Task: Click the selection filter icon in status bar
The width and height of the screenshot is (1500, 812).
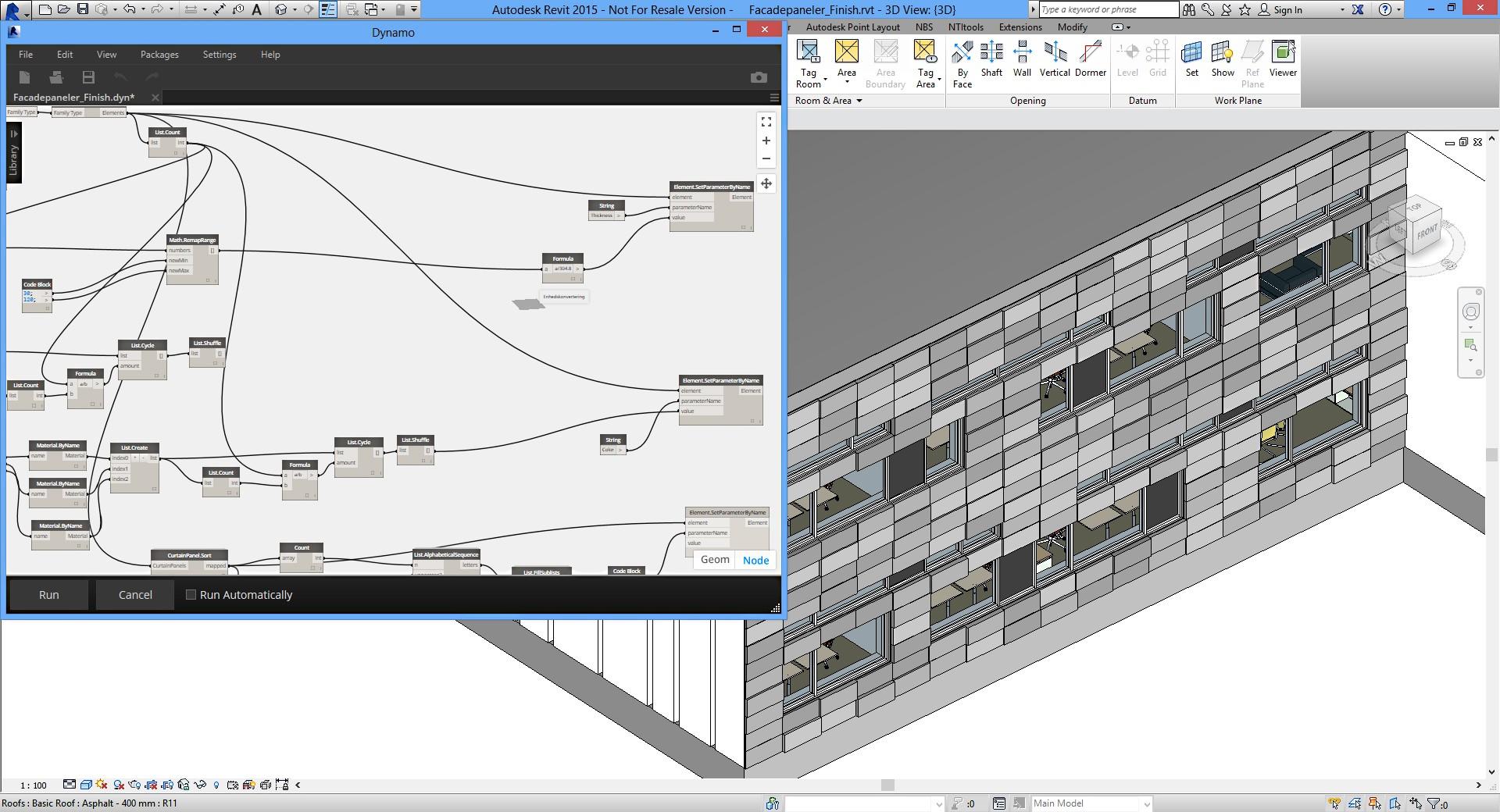Action: point(1434,803)
